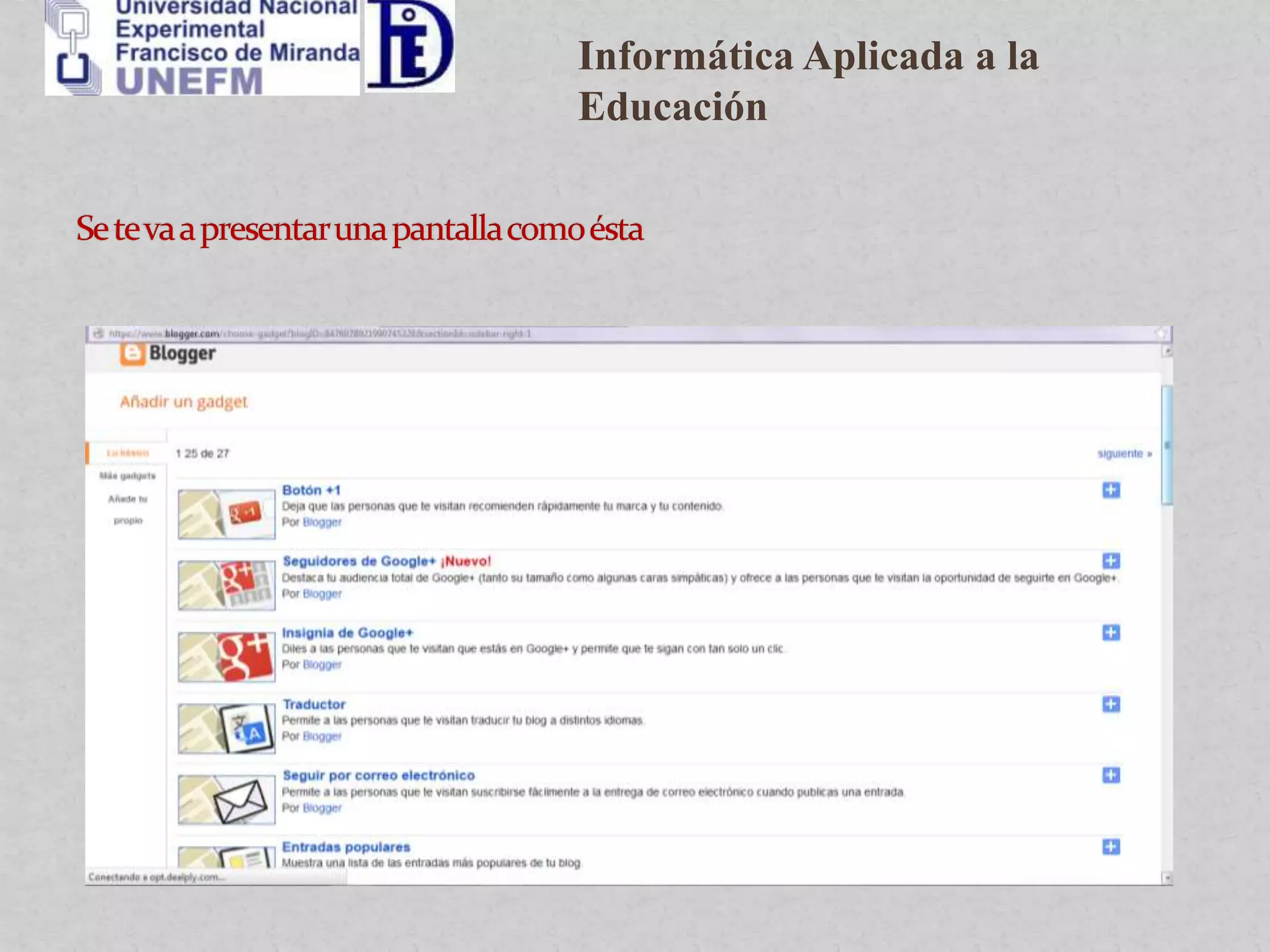Image resolution: width=1270 pixels, height=952 pixels.
Task: Click the 'Conectando a opt.dealply.com' status text
Action: (x=157, y=877)
